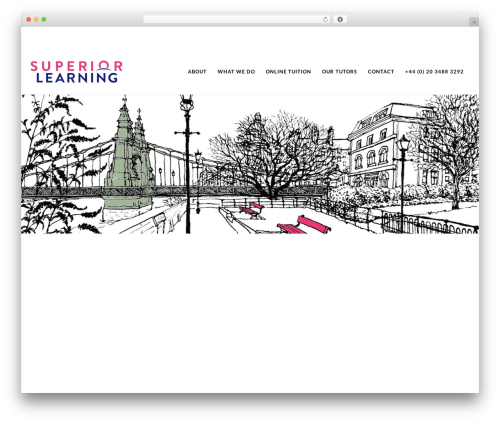
Task: Open the About menu item
Action: (x=197, y=72)
